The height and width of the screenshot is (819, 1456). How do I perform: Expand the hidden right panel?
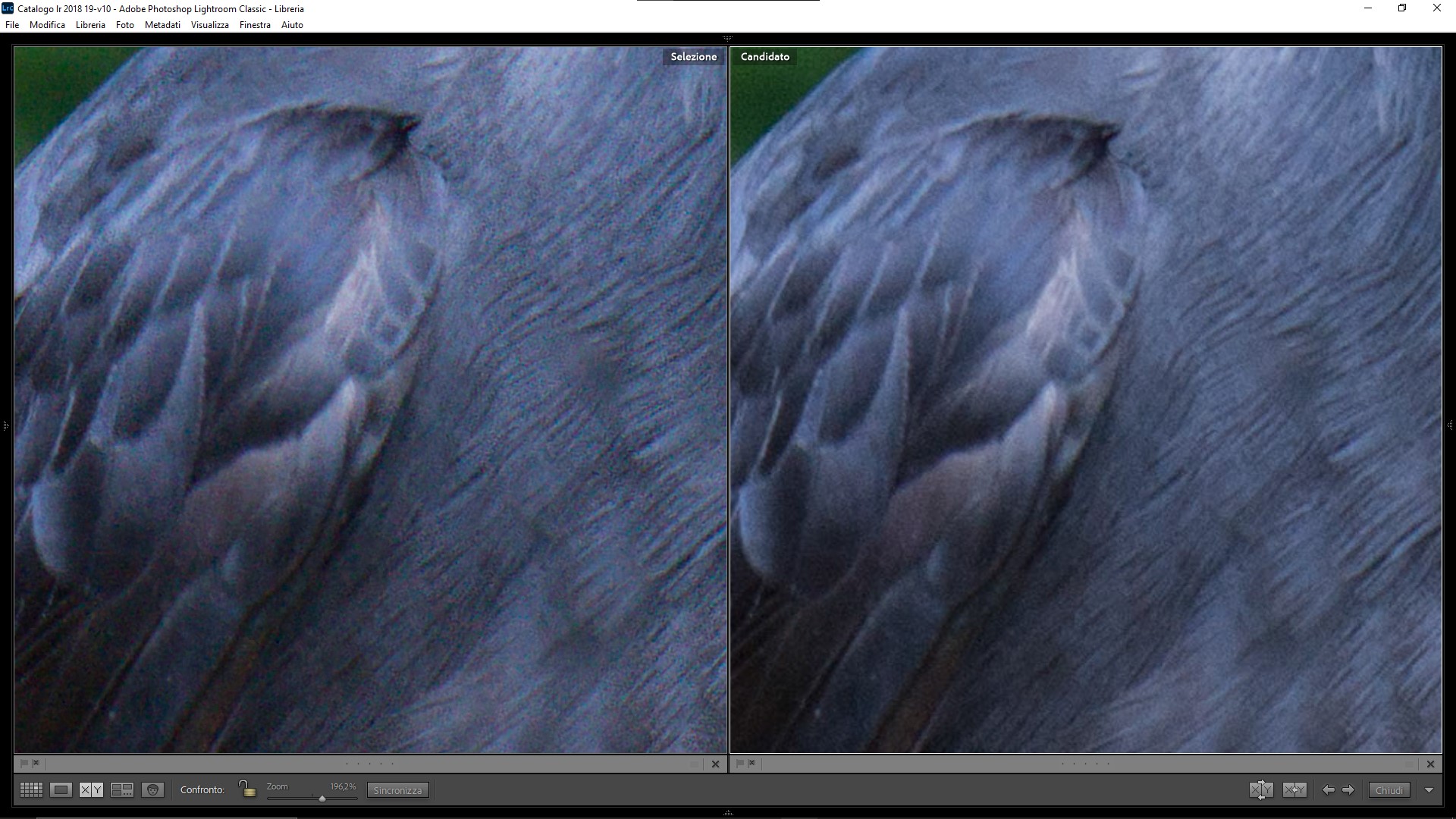tap(1450, 425)
